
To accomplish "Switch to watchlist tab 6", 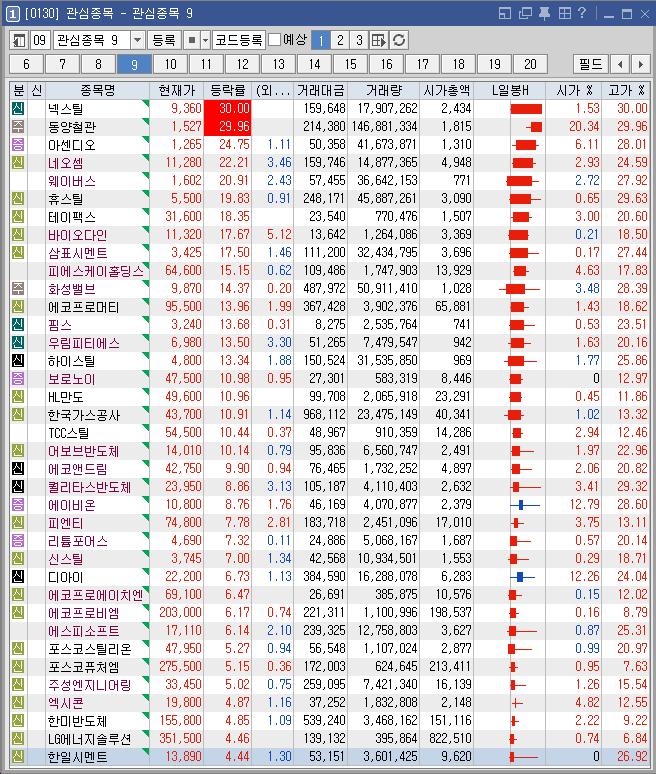I will pos(26,64).
